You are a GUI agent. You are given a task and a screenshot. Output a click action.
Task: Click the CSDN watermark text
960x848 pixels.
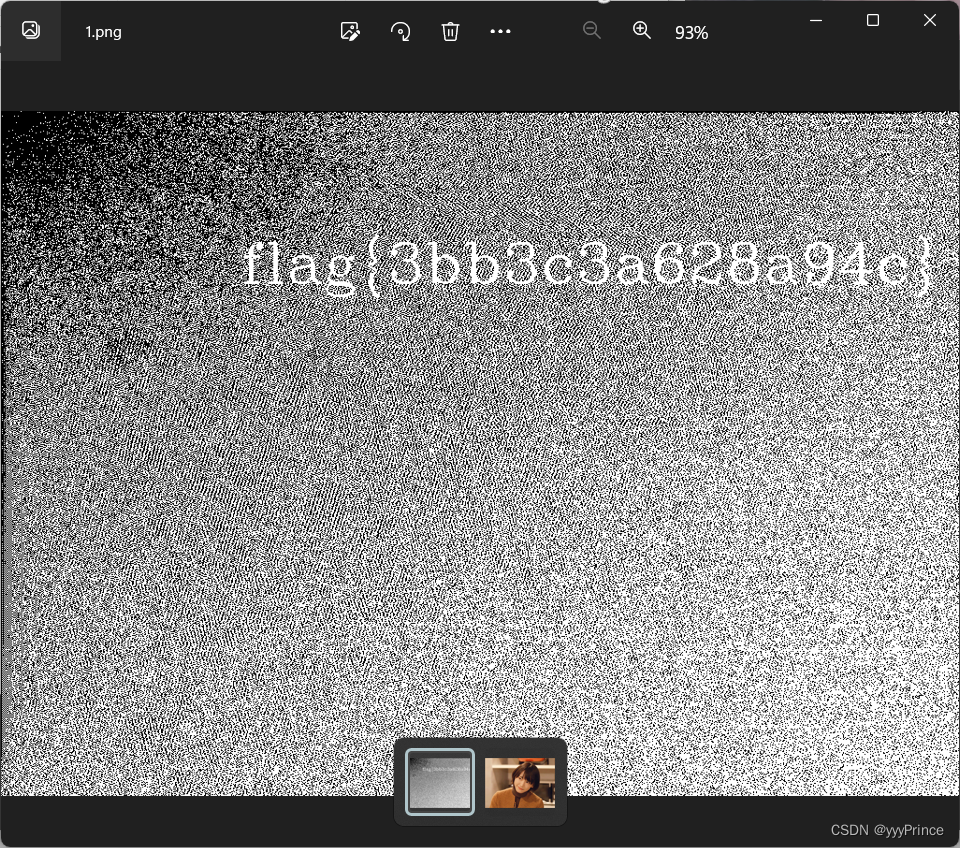tap(887, 830)
